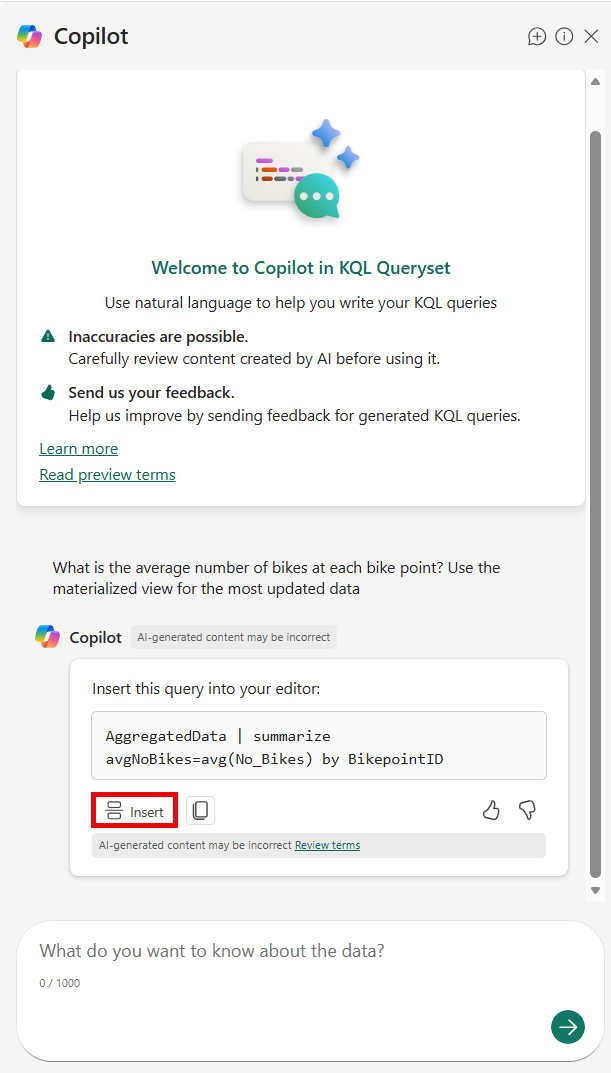611x1073 pixels.
Task: Send the question with the arrow button
Action: (568, 1026)
